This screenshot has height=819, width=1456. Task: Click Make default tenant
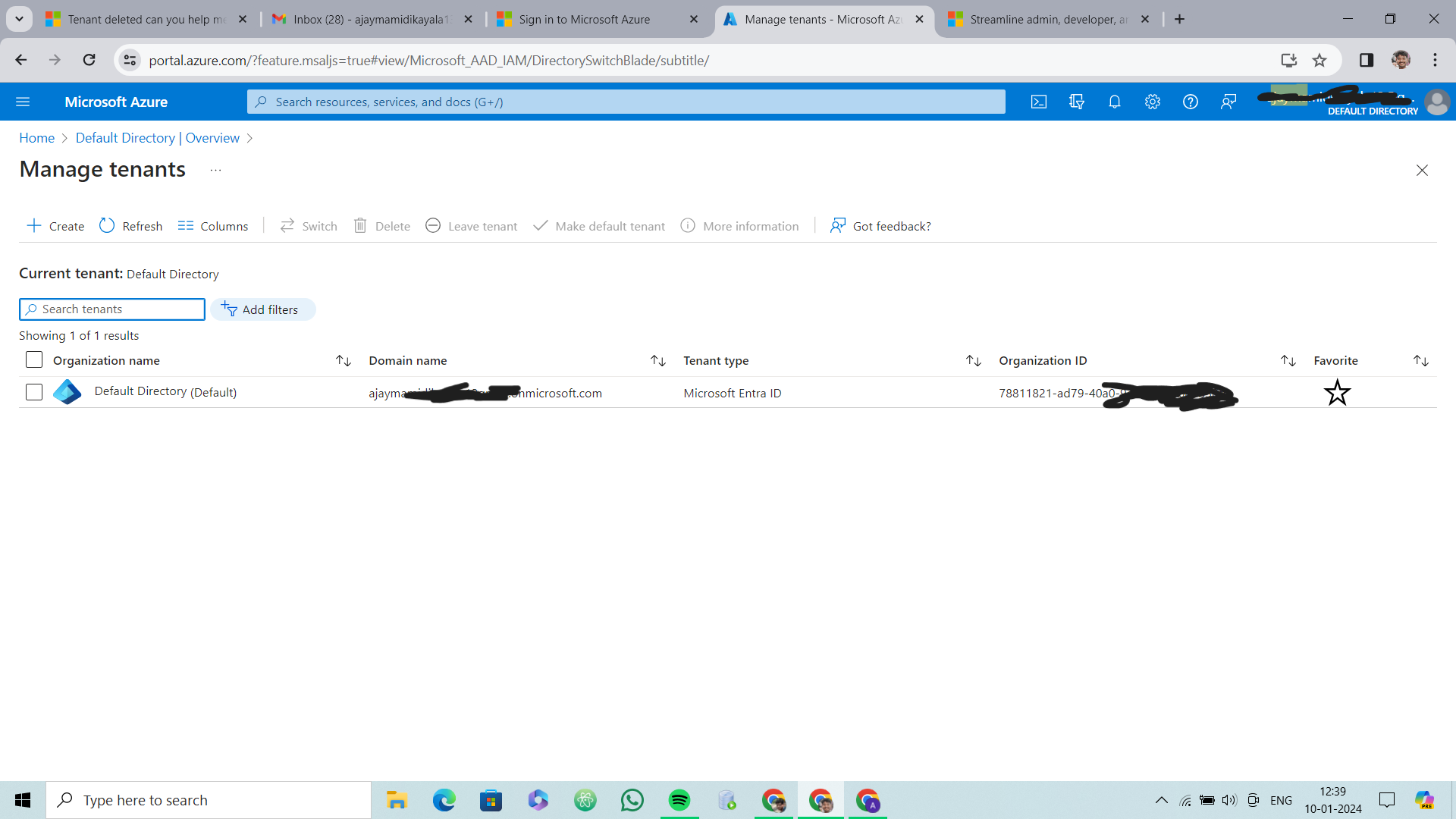click(x=599, y=226)
